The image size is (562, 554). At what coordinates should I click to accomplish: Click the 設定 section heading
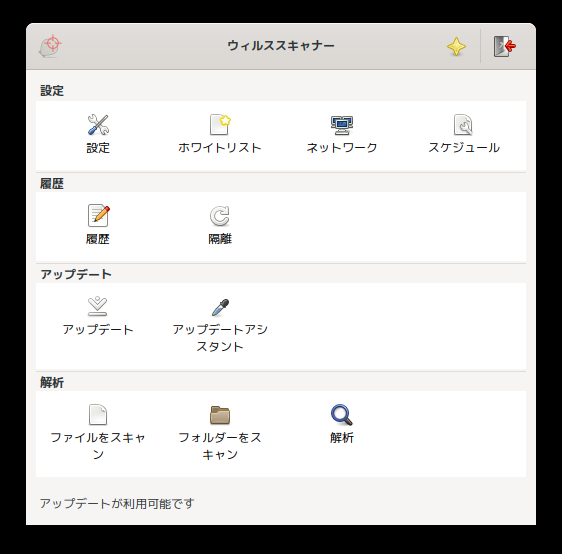pyautogui.click(x=52, y=91)
